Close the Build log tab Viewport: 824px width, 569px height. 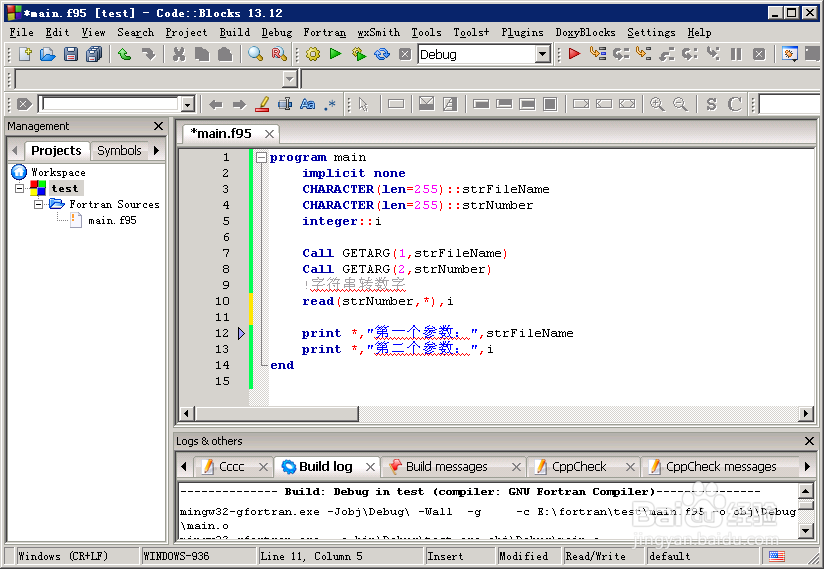tap(370, 467)
